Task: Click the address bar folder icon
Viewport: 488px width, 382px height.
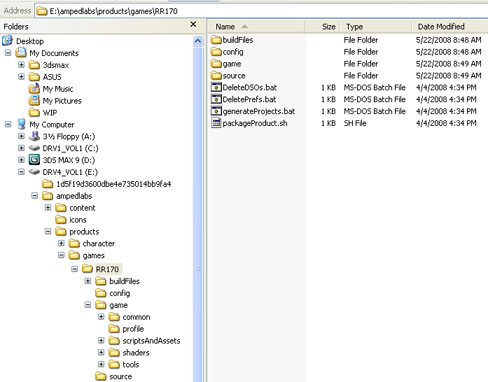Action: point(42,11)
